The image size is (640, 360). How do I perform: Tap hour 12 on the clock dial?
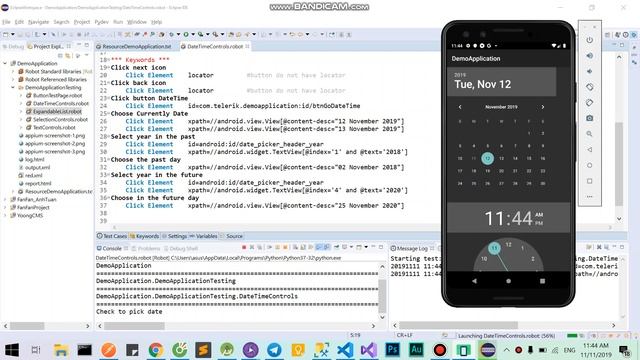508,244
